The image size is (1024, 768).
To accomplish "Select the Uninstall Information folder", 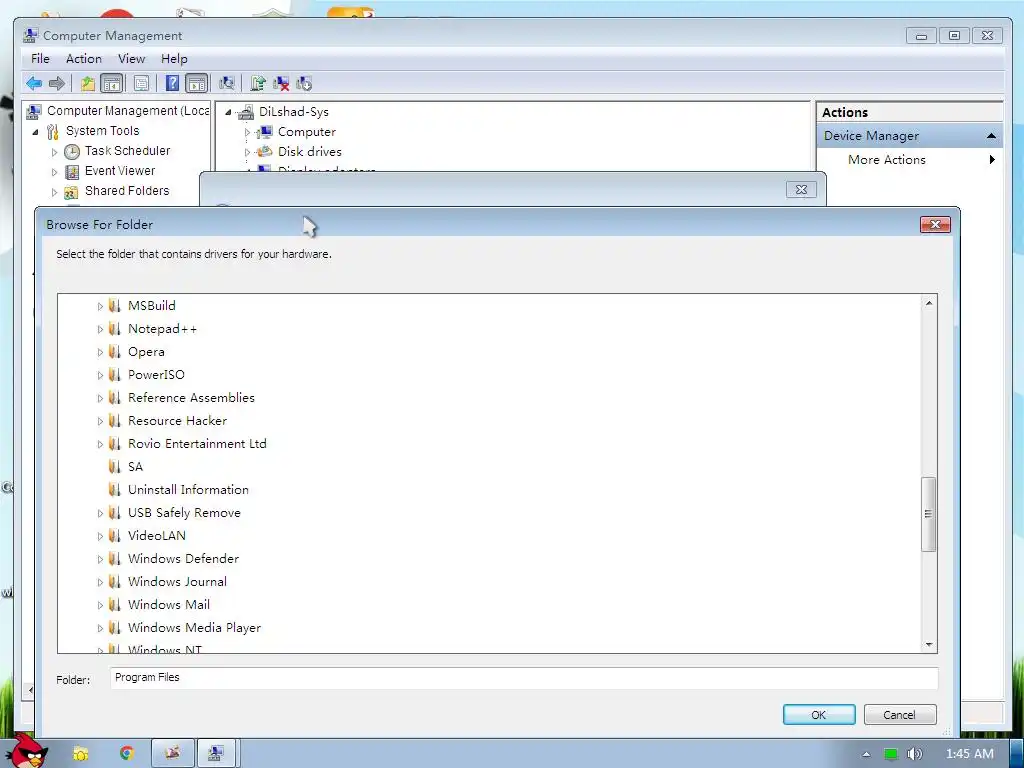I will click(188, 490).
